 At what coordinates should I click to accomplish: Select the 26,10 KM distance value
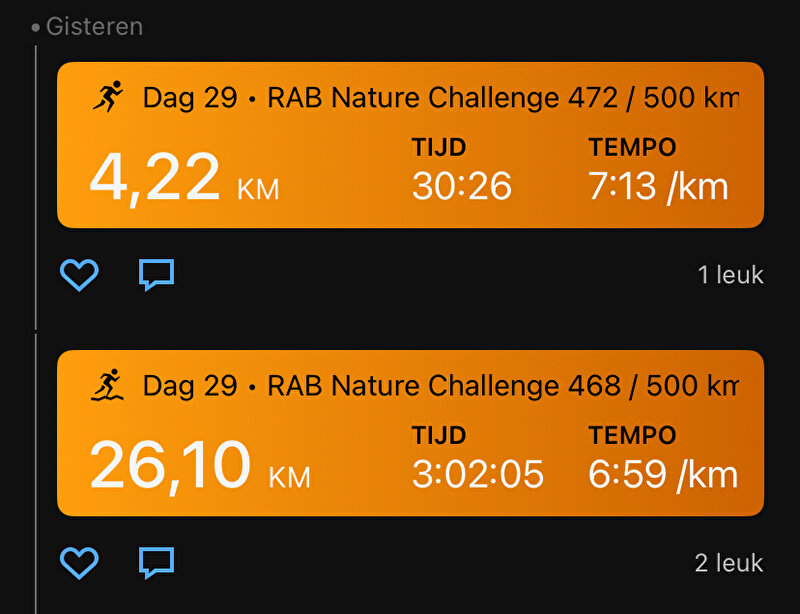pos(200,466)
